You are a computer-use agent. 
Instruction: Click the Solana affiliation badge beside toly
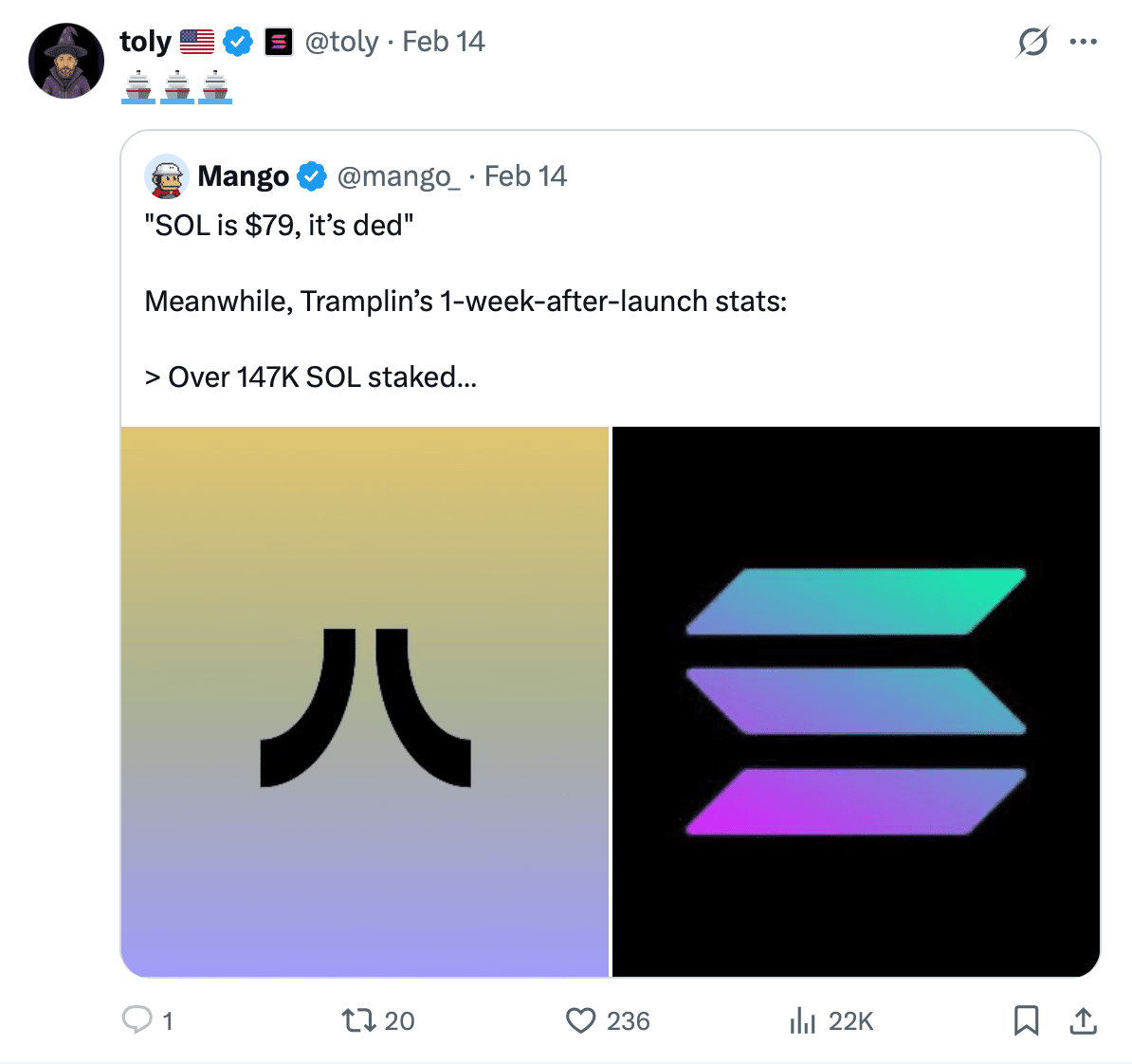pos(278,42)
